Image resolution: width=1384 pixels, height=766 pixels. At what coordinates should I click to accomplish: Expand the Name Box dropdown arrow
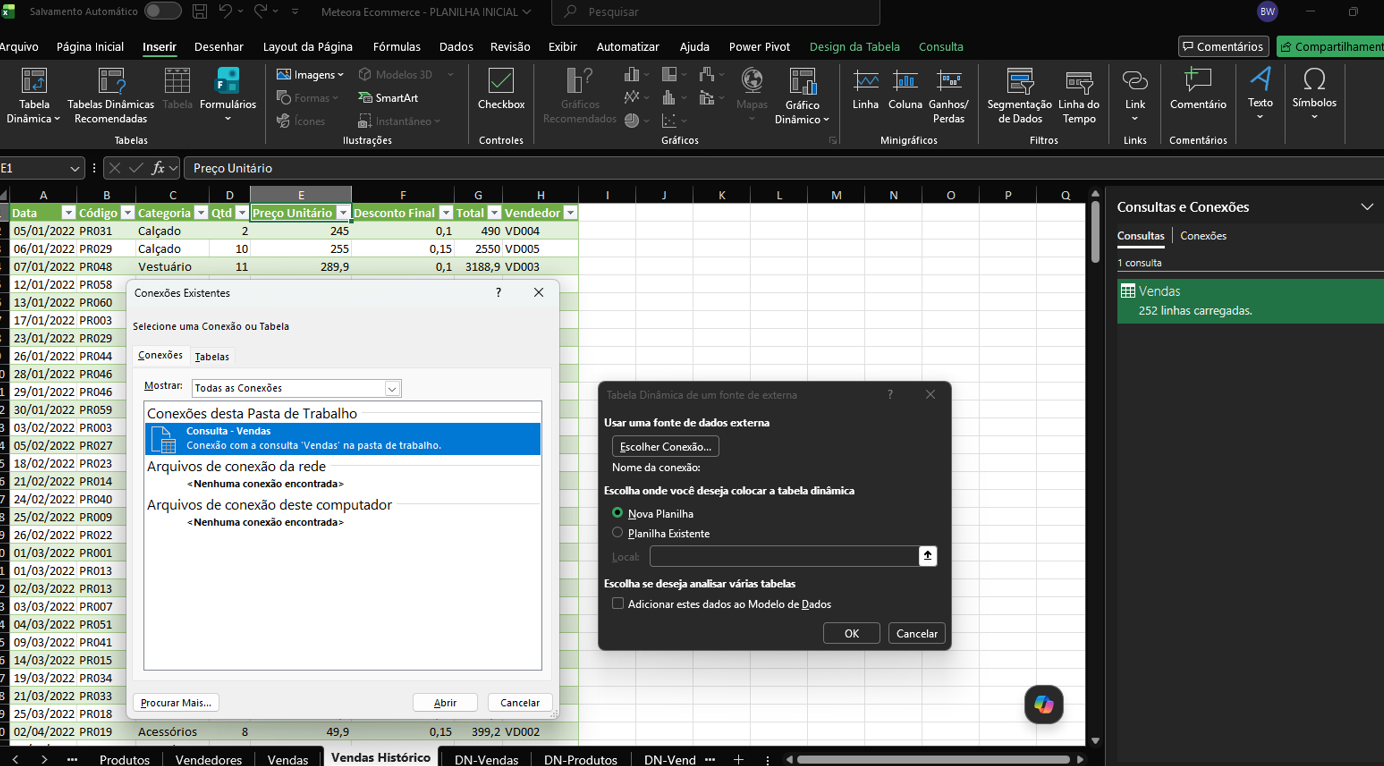click(74, 168)
